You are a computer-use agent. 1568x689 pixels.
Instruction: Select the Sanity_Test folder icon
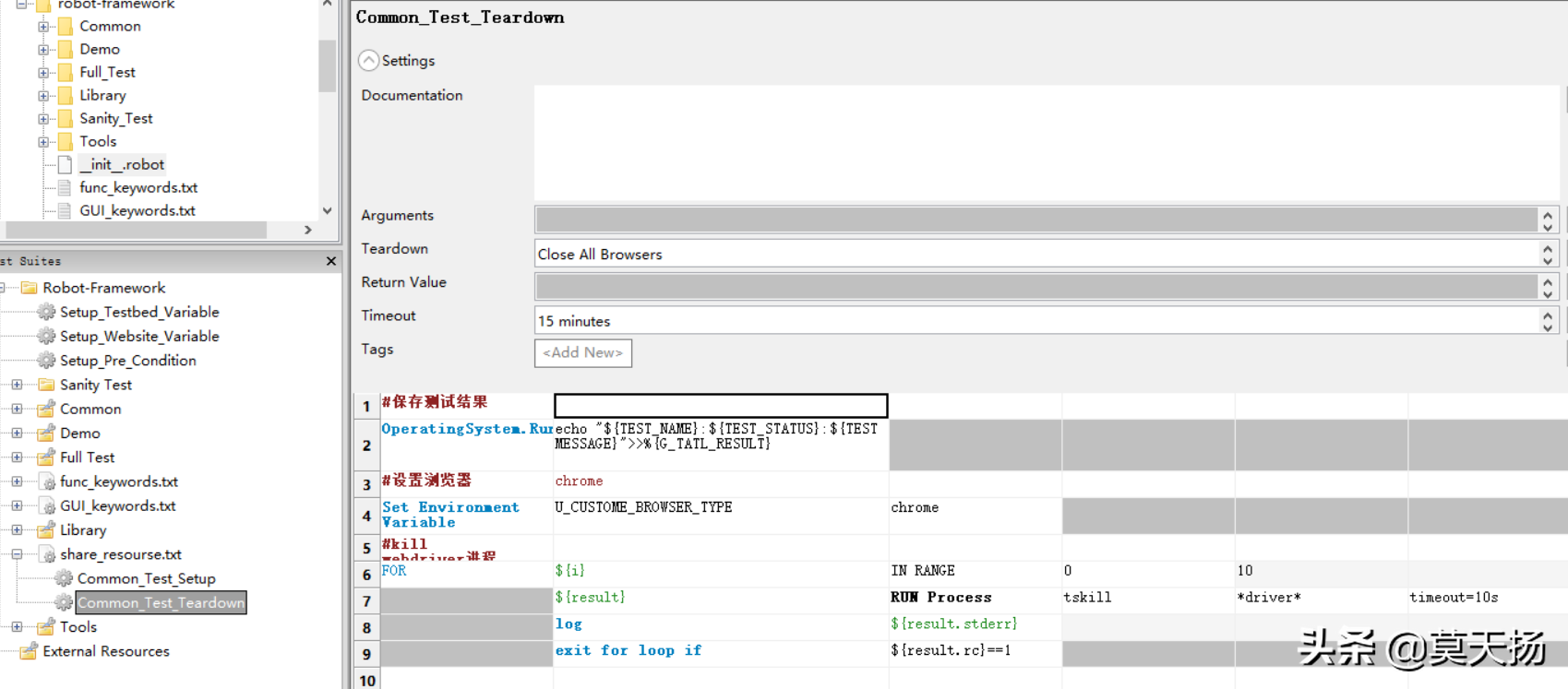[65, 118]
